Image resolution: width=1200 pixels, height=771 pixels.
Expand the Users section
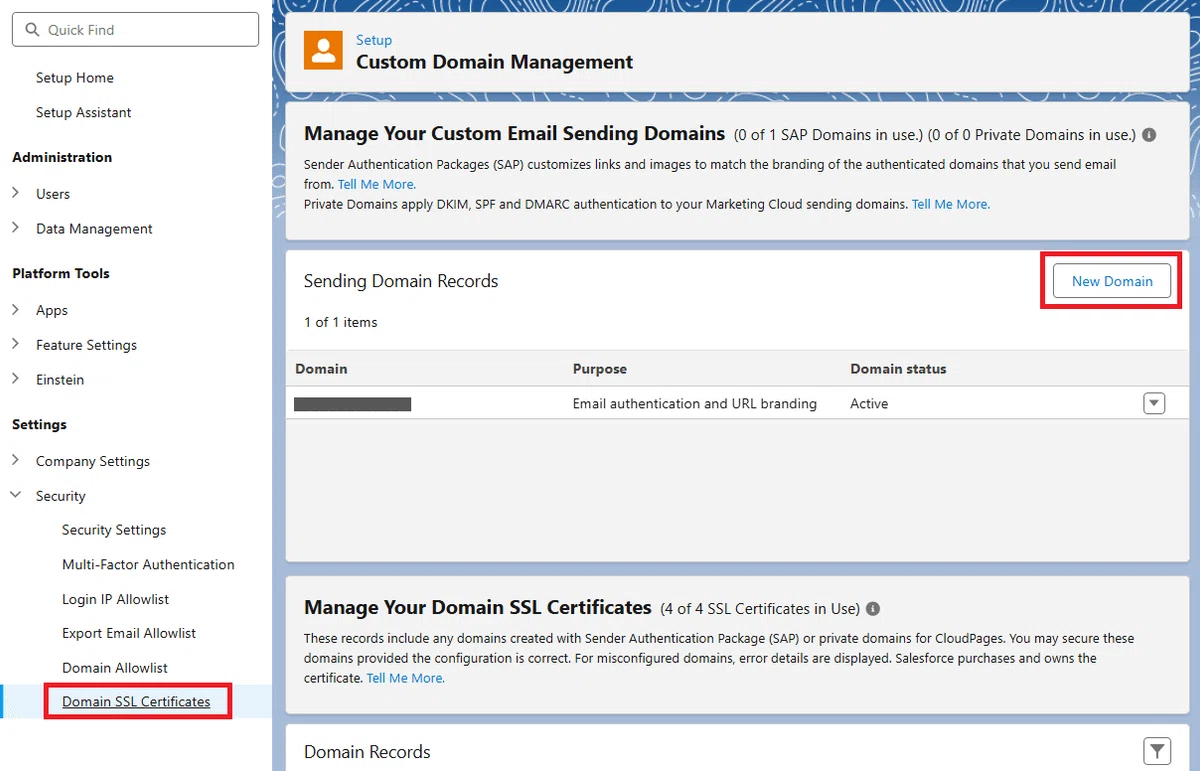pyautogui.click(x=15, y=193)
